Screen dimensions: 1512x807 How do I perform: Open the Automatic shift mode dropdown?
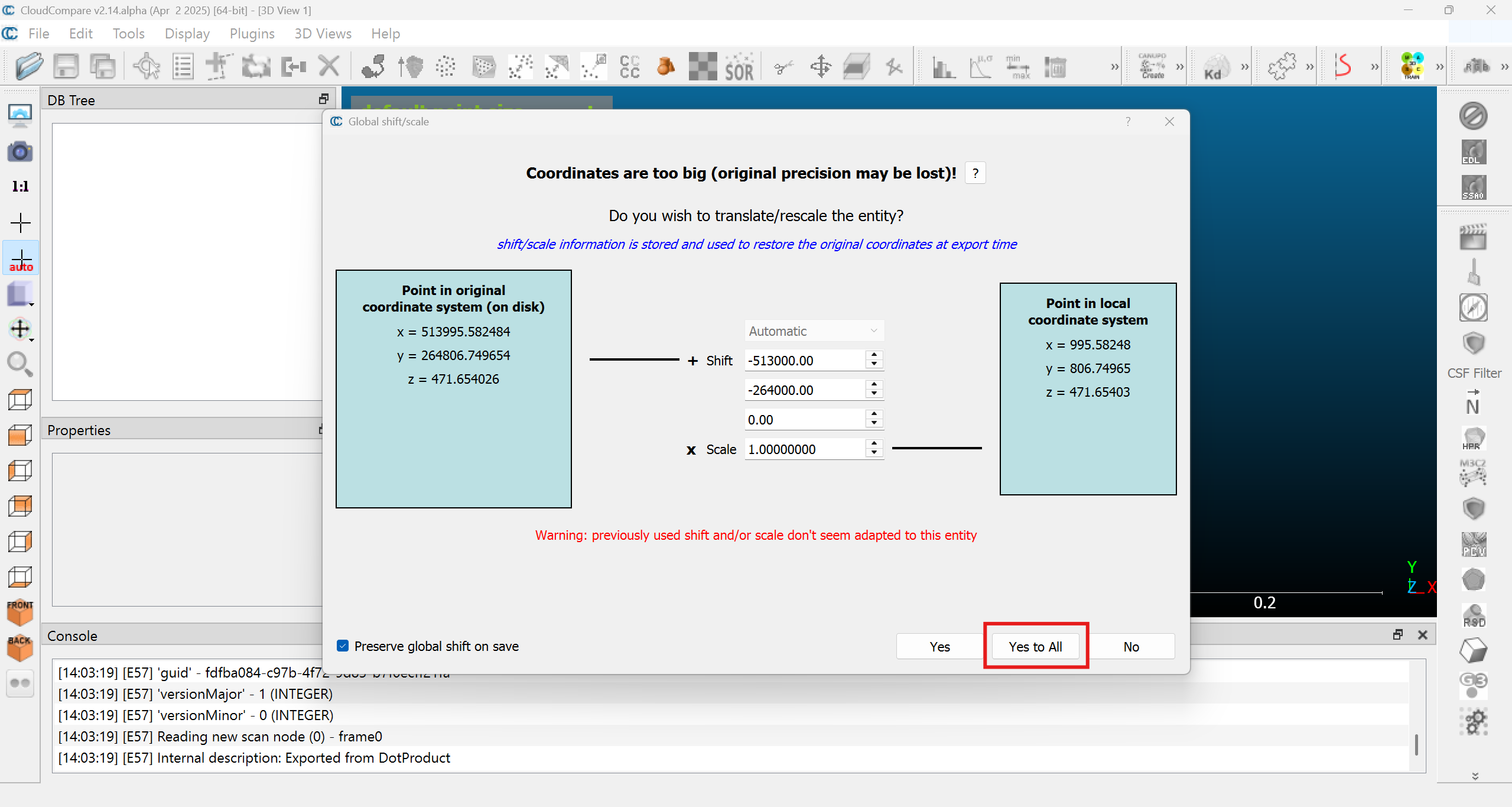tap(813, 331)
